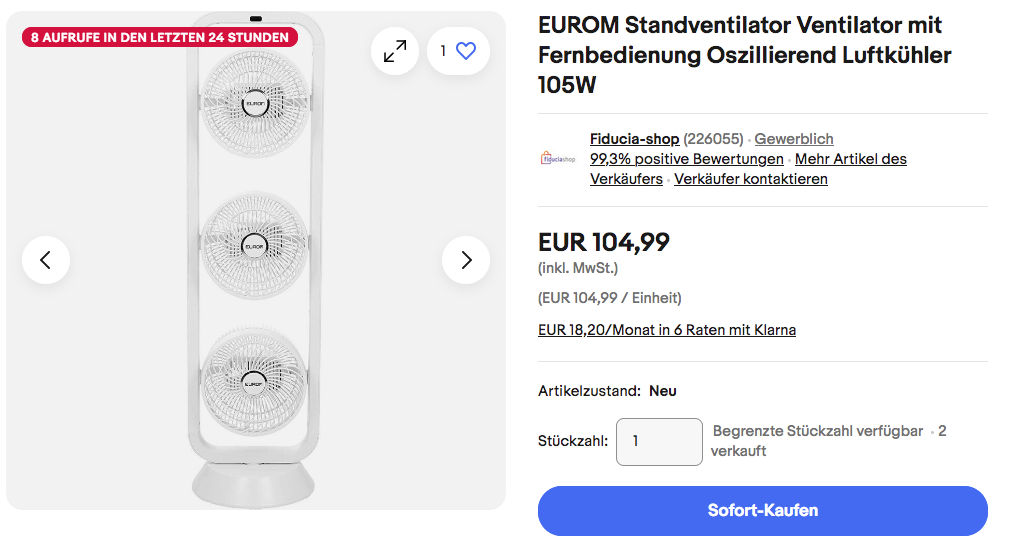Open Mehr Artikel des Verkäufers
Viewport: 1009px width, 541px height.
[851, 159]
